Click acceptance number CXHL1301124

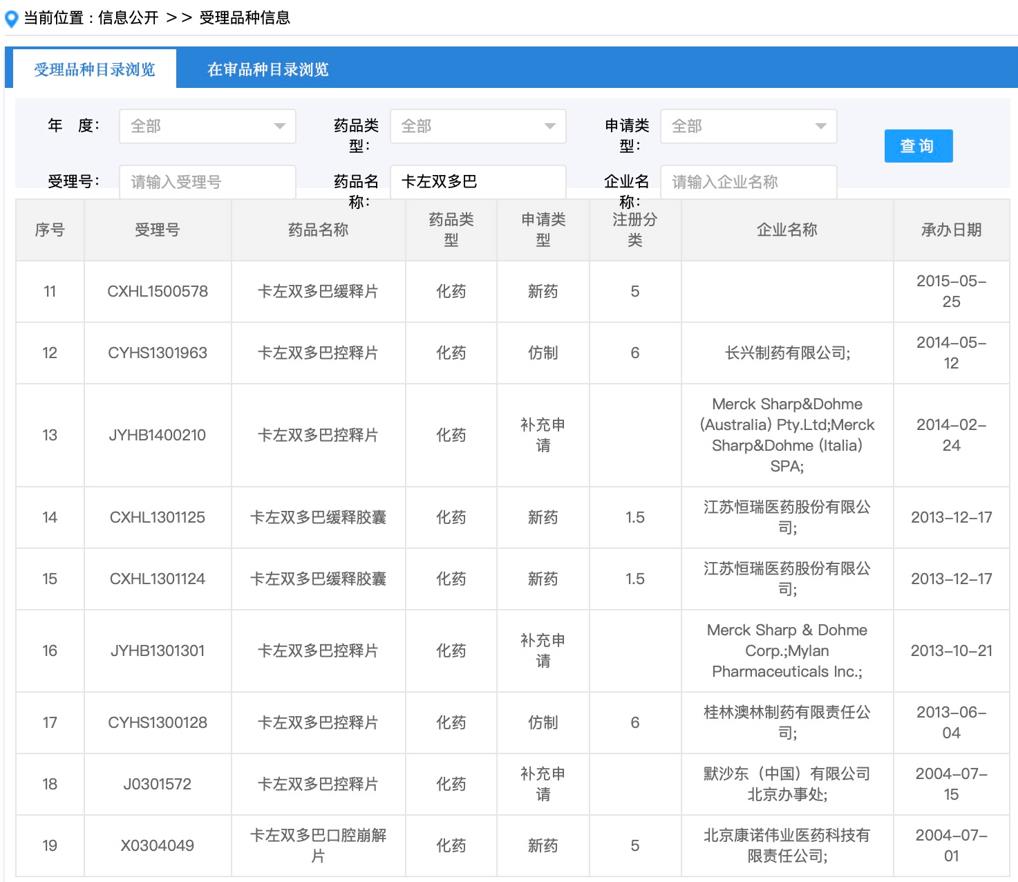(157, 579)
